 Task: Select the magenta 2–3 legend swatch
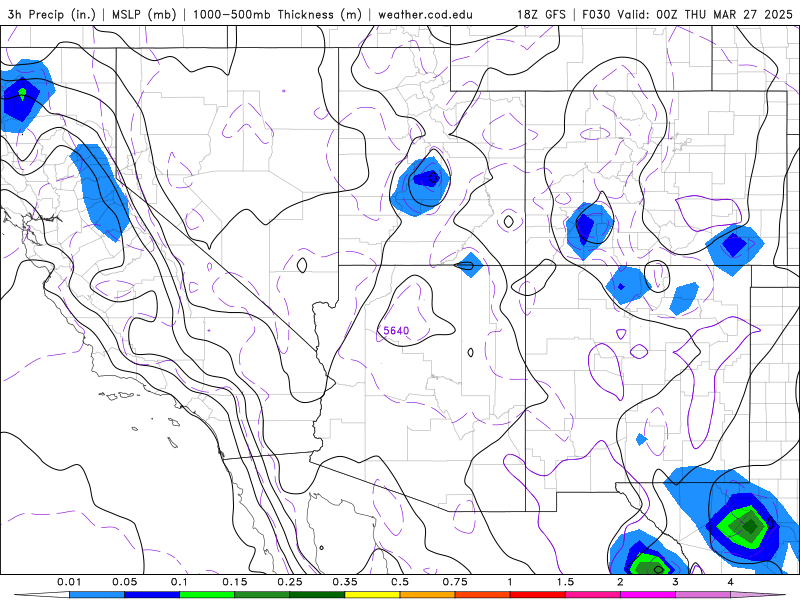click(x=648, y=595)
